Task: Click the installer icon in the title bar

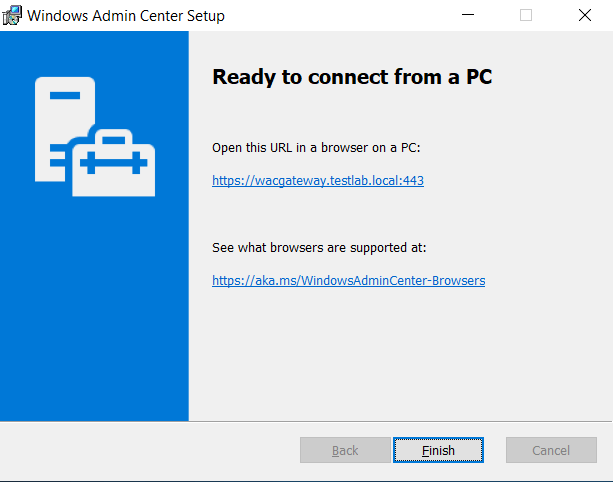Action: 12,15
